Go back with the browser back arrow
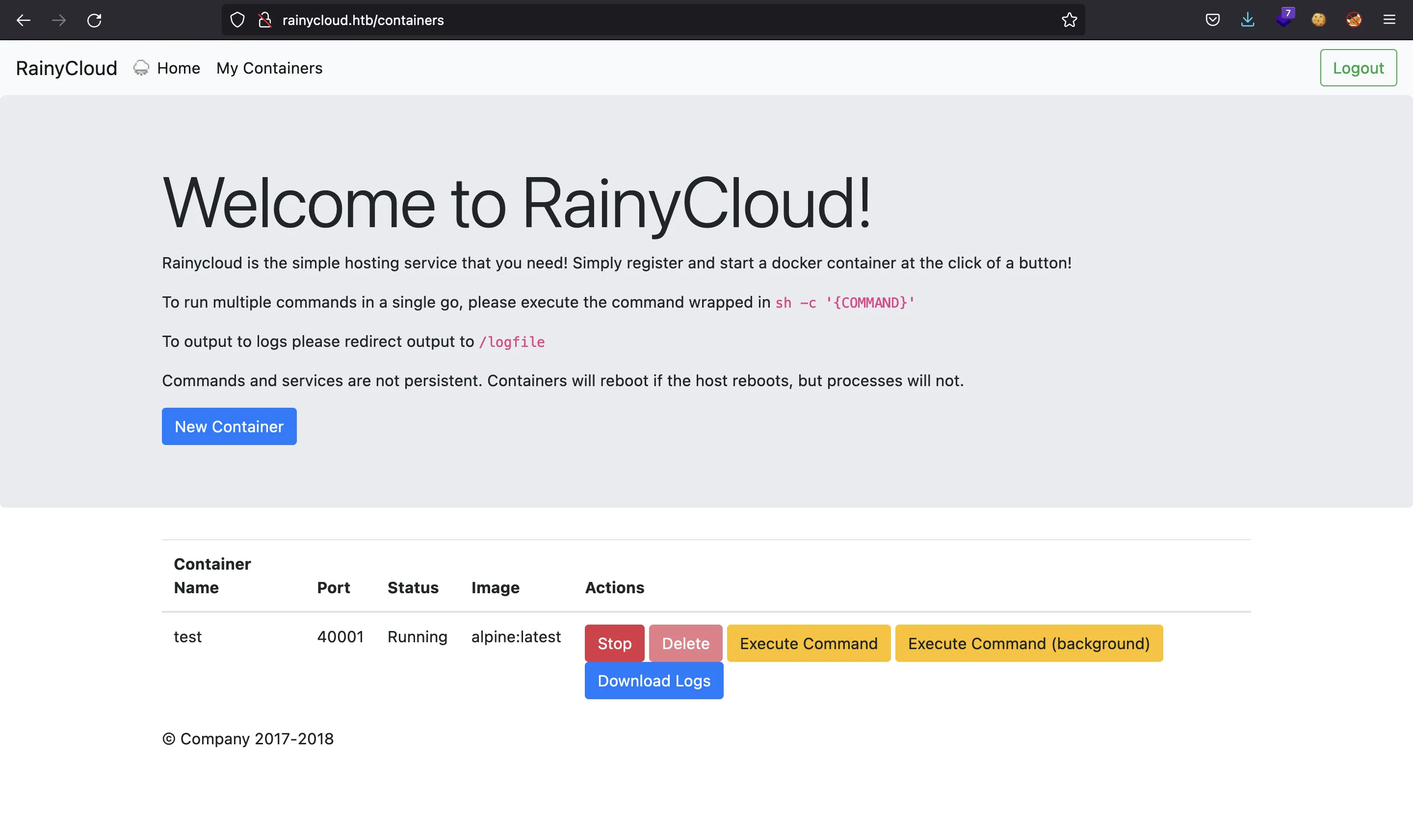 pos(23,21)
